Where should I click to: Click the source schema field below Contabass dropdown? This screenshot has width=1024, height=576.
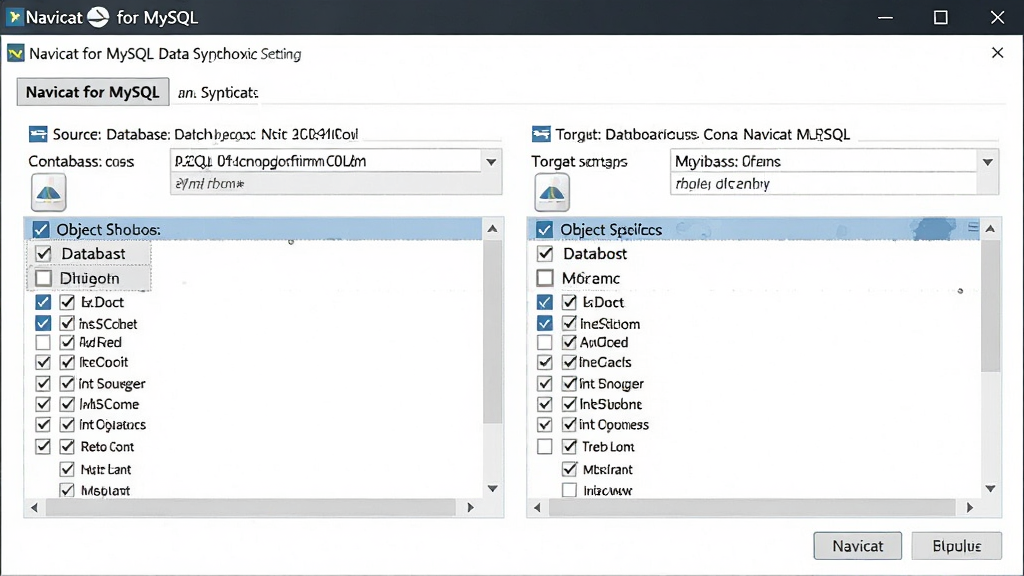[336, 184]
